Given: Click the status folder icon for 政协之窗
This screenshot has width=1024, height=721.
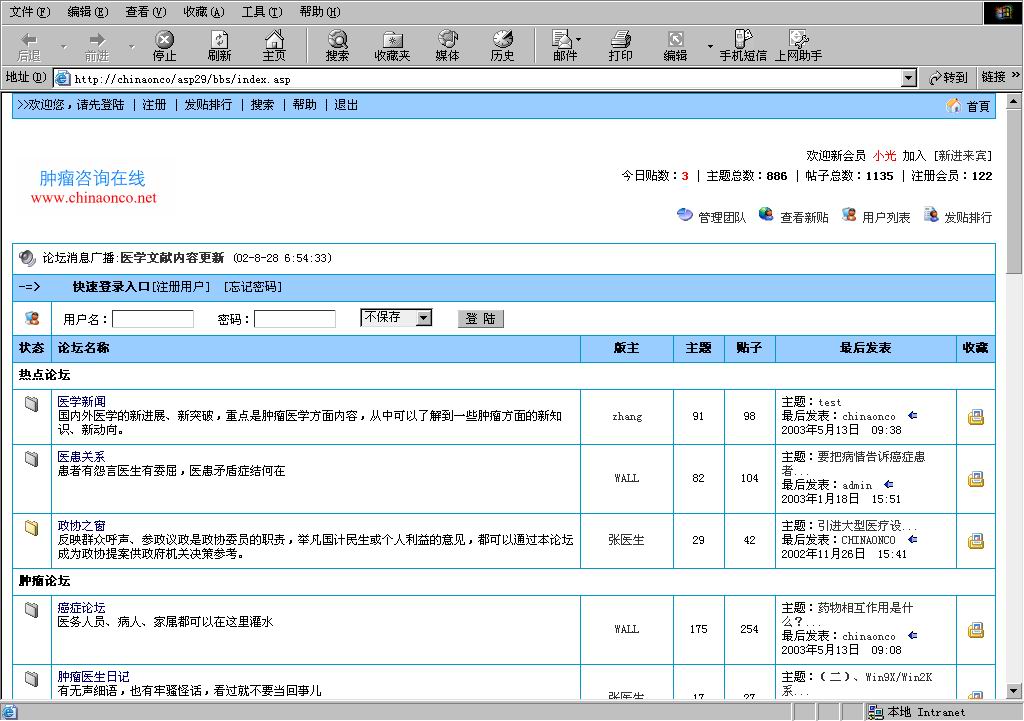Looking at the screenshot, I should coord(31,527).
